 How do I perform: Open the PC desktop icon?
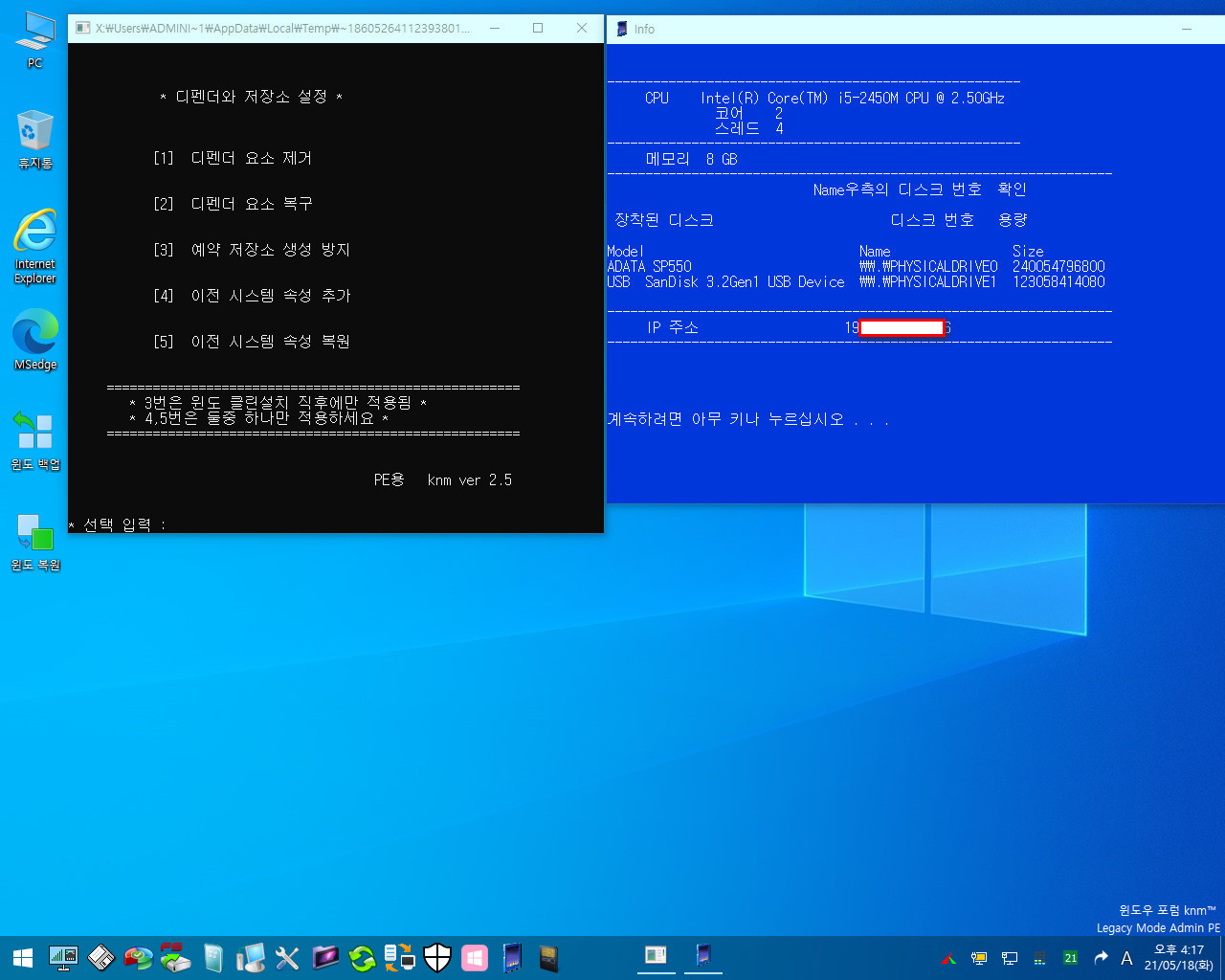[34, 40]
